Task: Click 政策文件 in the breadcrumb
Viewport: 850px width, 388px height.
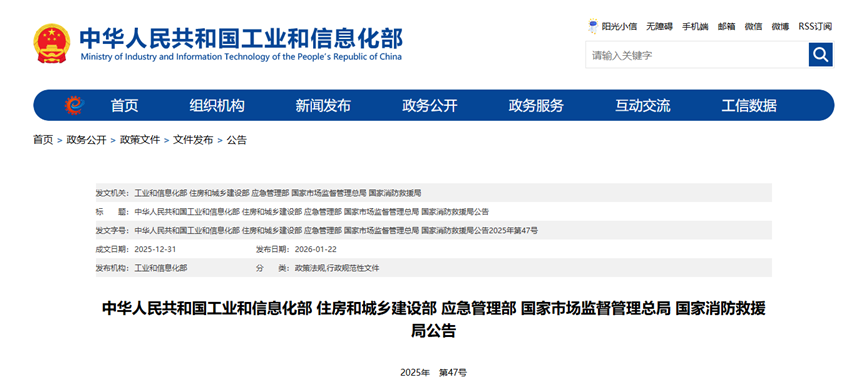Action: [140, 140]
